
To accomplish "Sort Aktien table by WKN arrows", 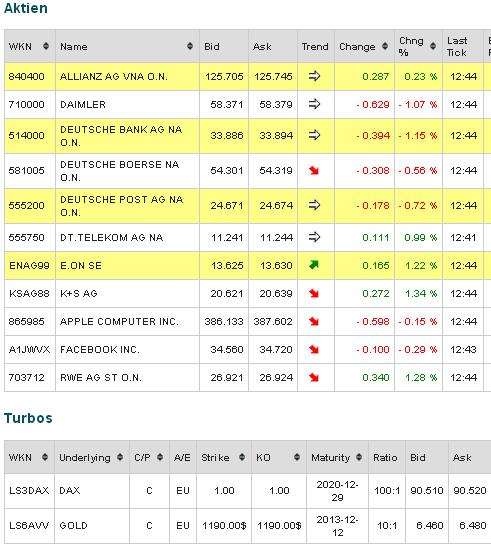I will 46,46.
